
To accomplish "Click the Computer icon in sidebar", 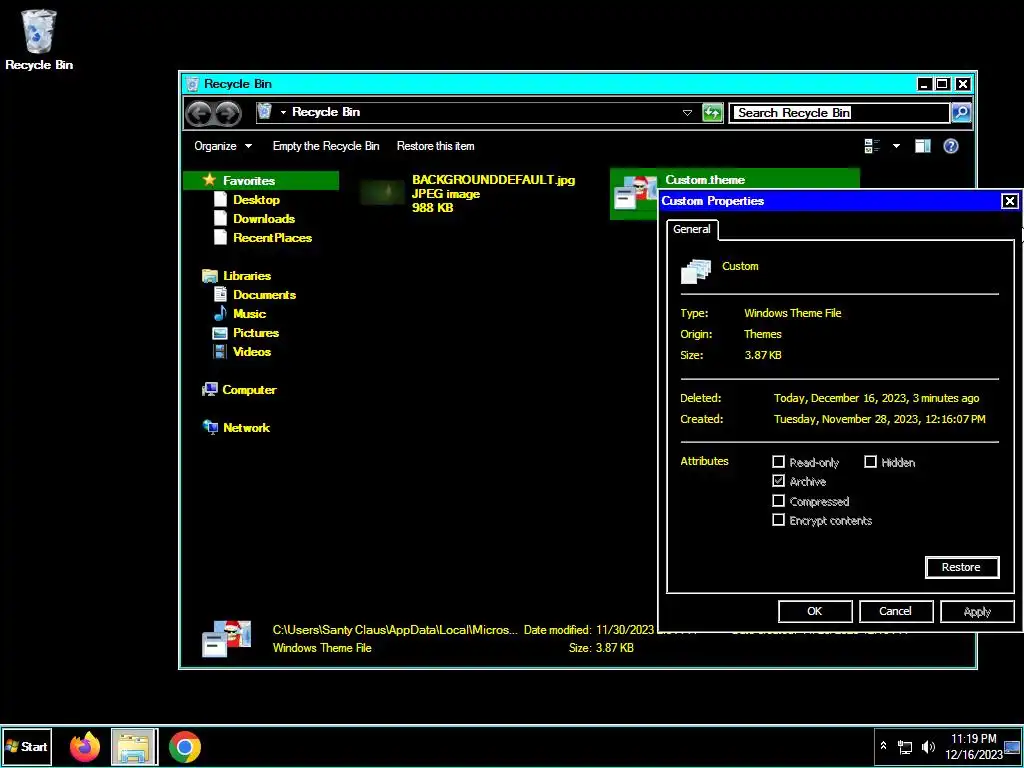I will (210, 390).
